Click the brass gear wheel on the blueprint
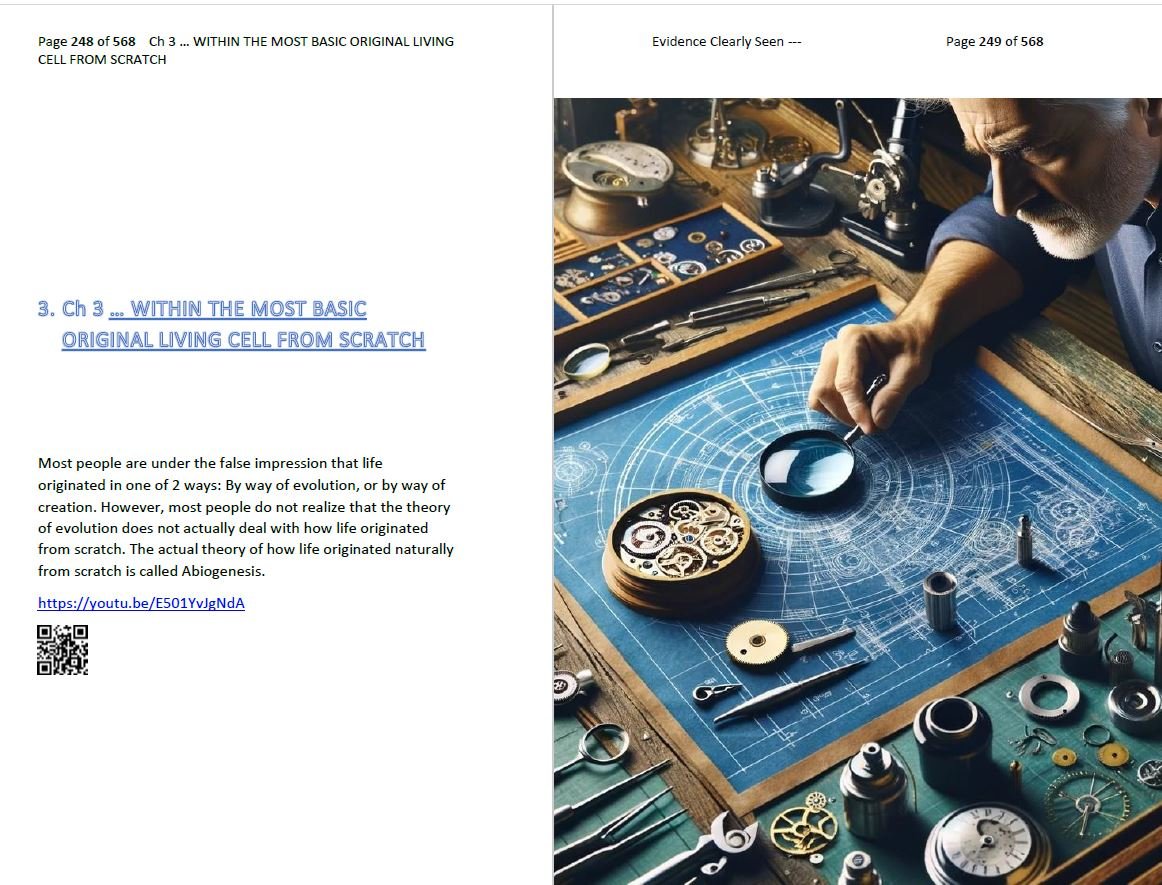Image resolution: width=1162 pixels, height=885 pixels. click(x=757, y=642)
